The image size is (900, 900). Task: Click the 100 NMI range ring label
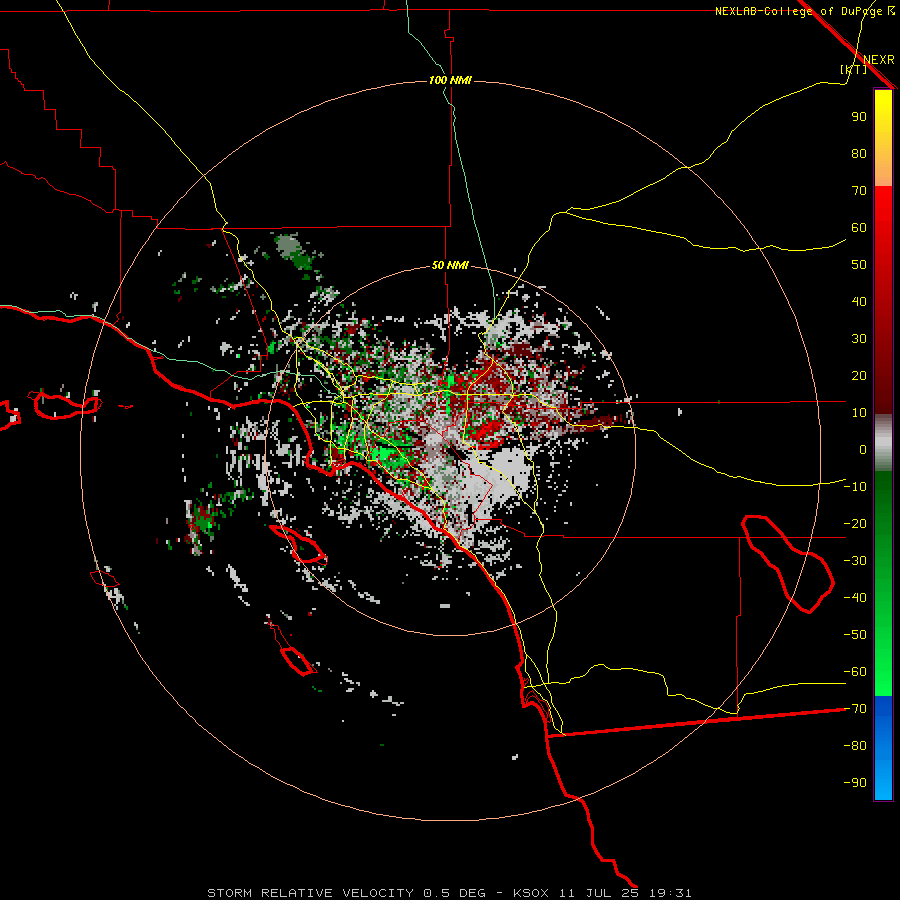click(x=450, y=80)
